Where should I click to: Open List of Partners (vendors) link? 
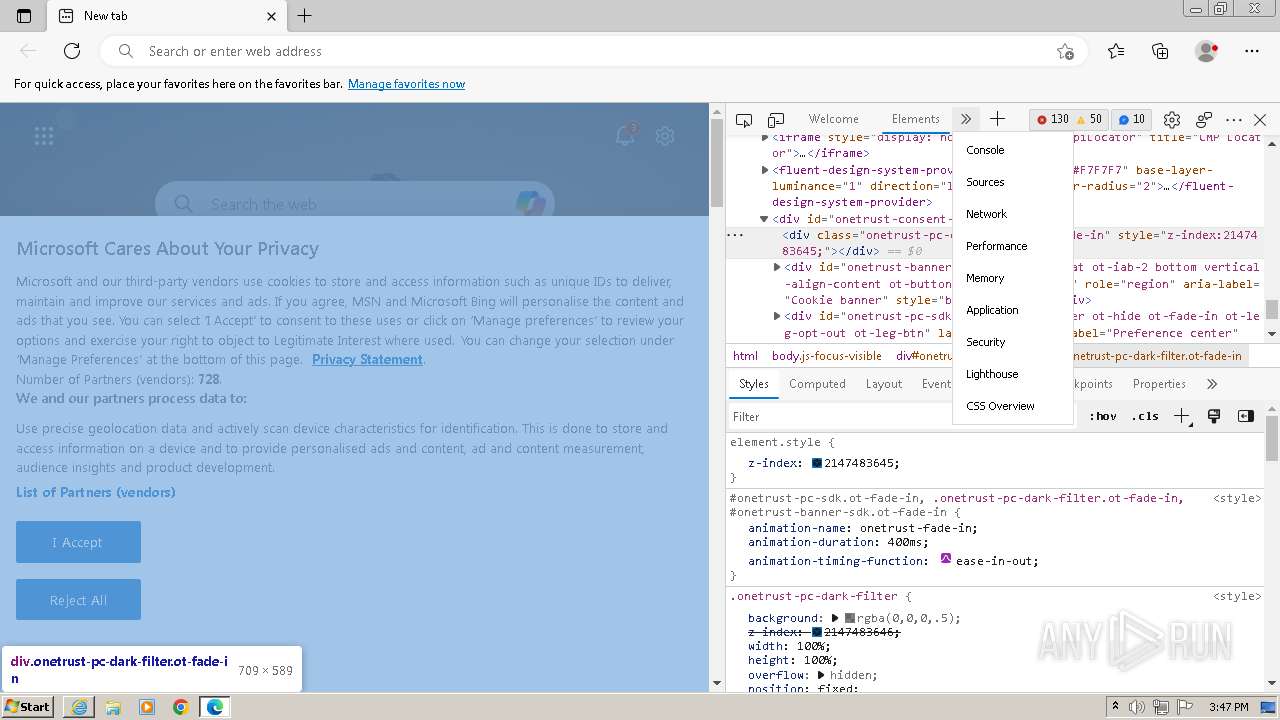[x=95, y=492]
